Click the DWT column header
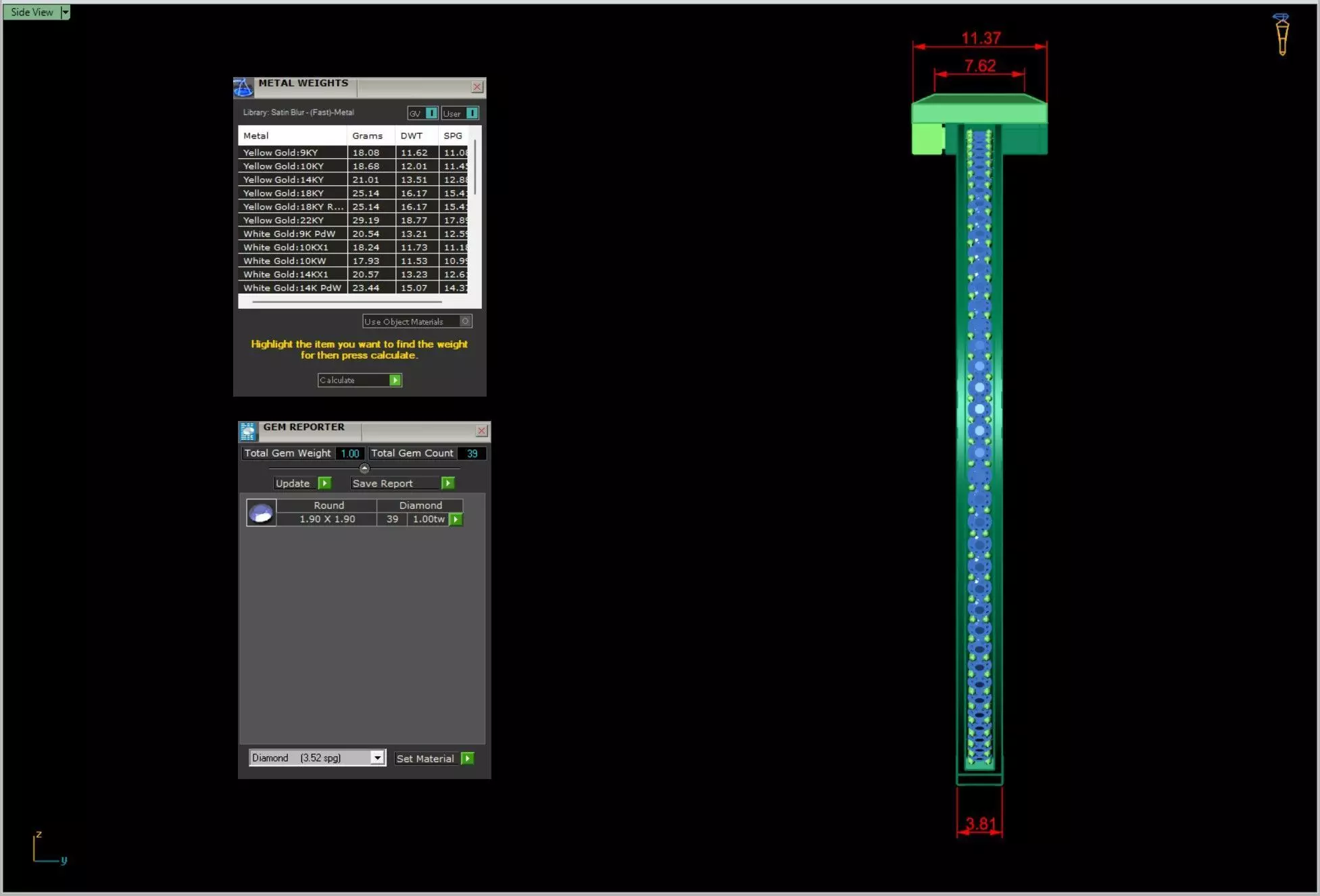 pos(411,136)
